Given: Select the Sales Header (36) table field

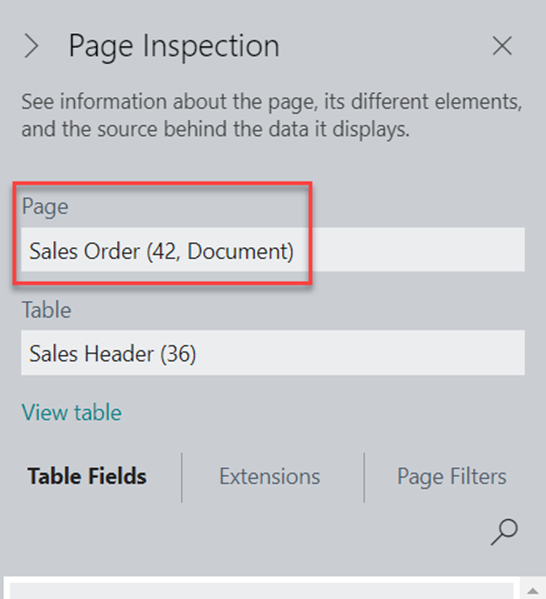Looking at the screenshot, I should 273,353.
